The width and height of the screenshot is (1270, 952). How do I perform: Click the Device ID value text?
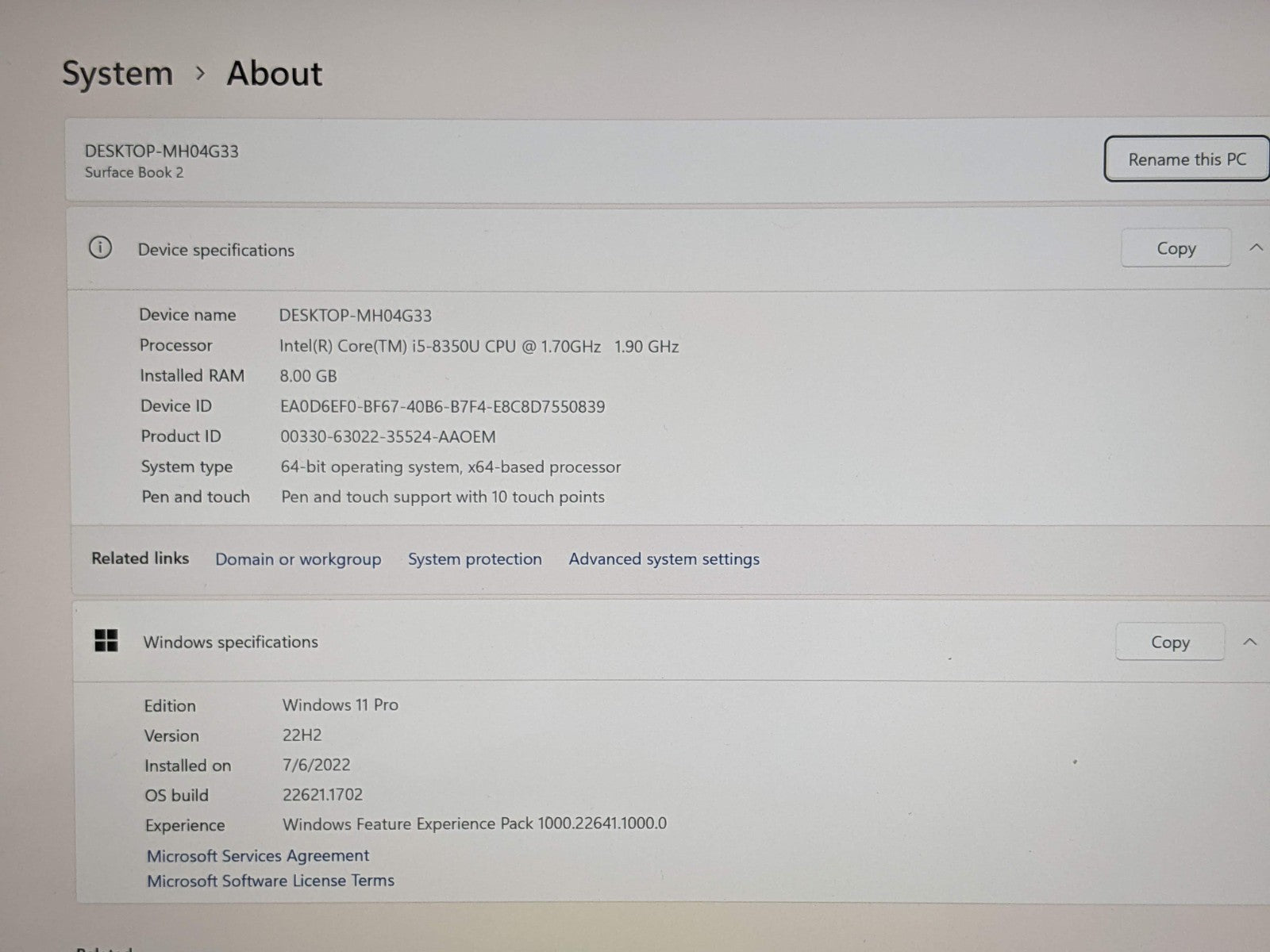(442, 407)
